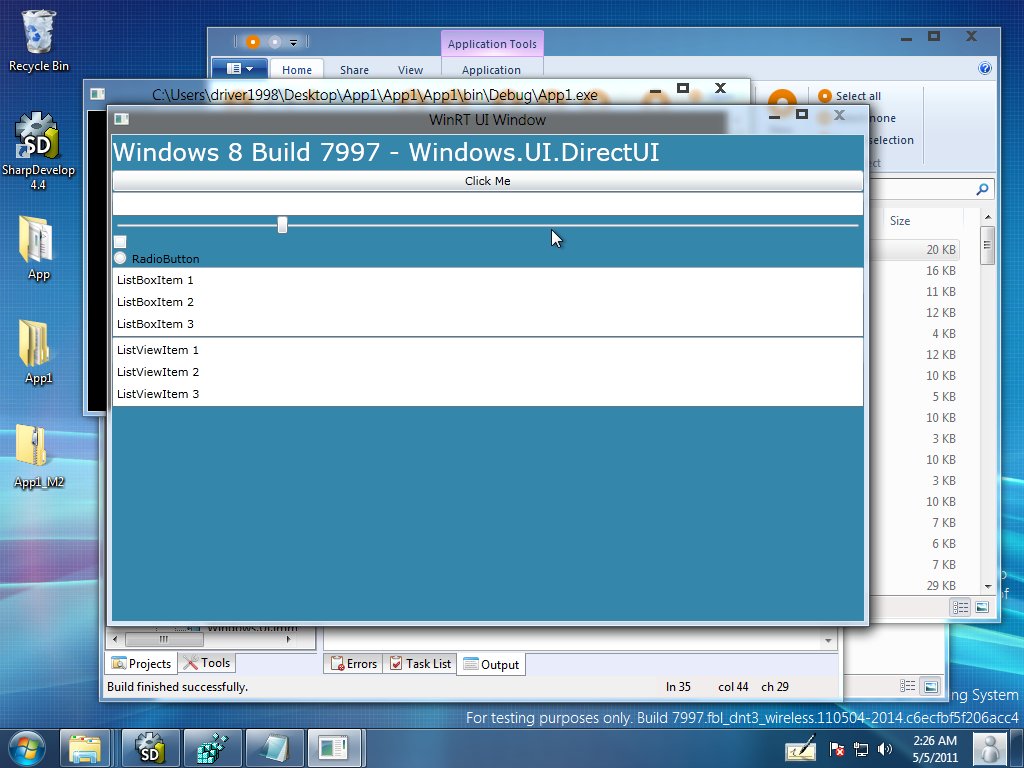Viewport: 1024px width, 768px height.
Task: Open the Recycle Bin desktop icon
Action: [39, 40]
